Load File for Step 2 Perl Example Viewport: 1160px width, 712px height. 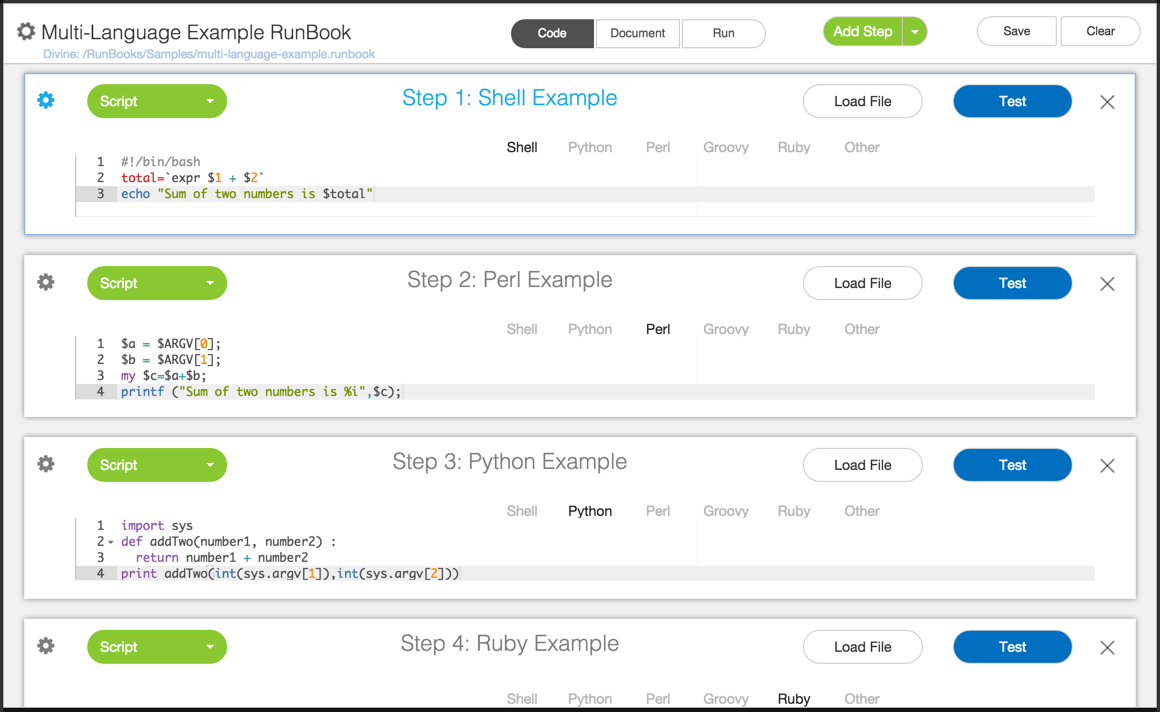pos(863,283)
